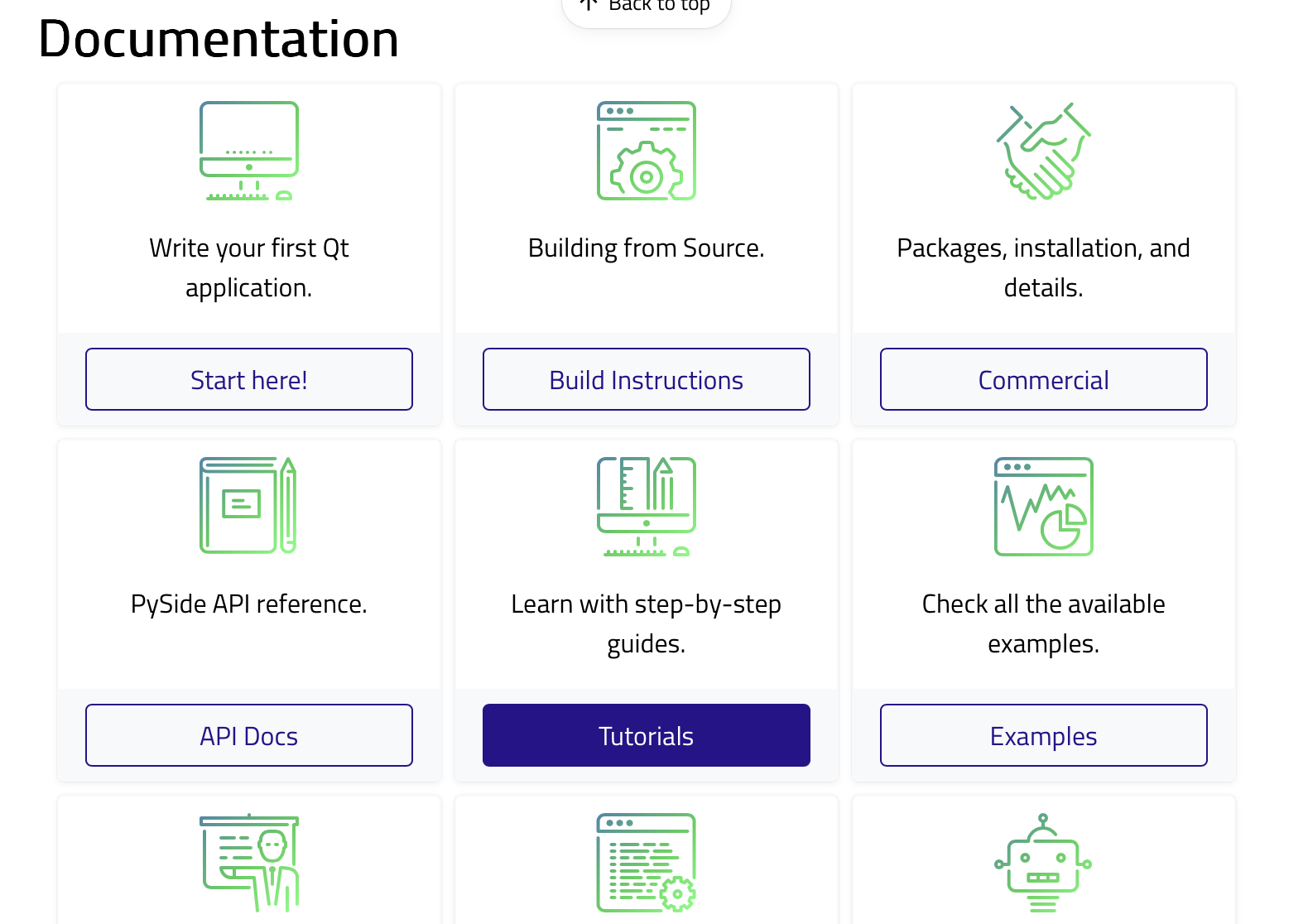
Task: Click the chart window icon for available examples
Action: [1044, 506]
